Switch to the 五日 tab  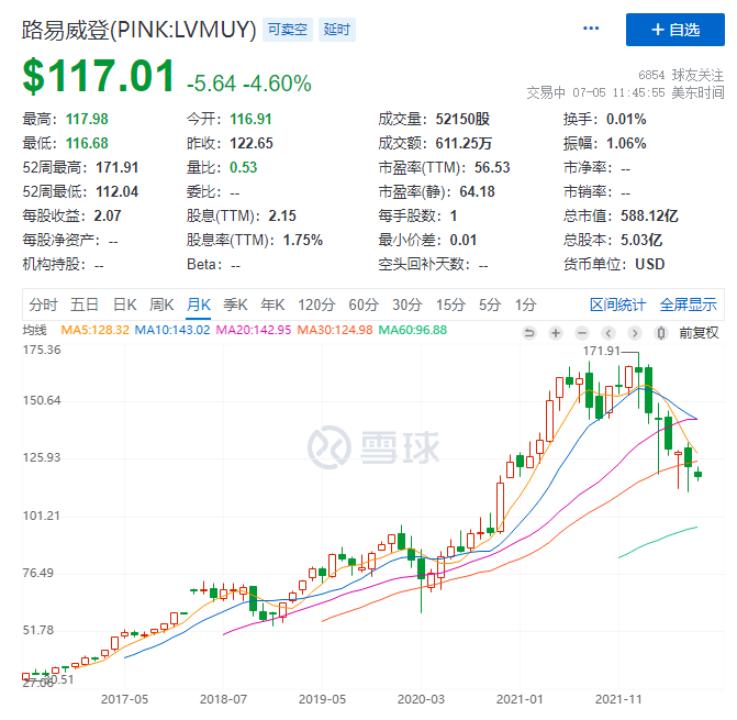pyautogui.click(x=84, y=305)
